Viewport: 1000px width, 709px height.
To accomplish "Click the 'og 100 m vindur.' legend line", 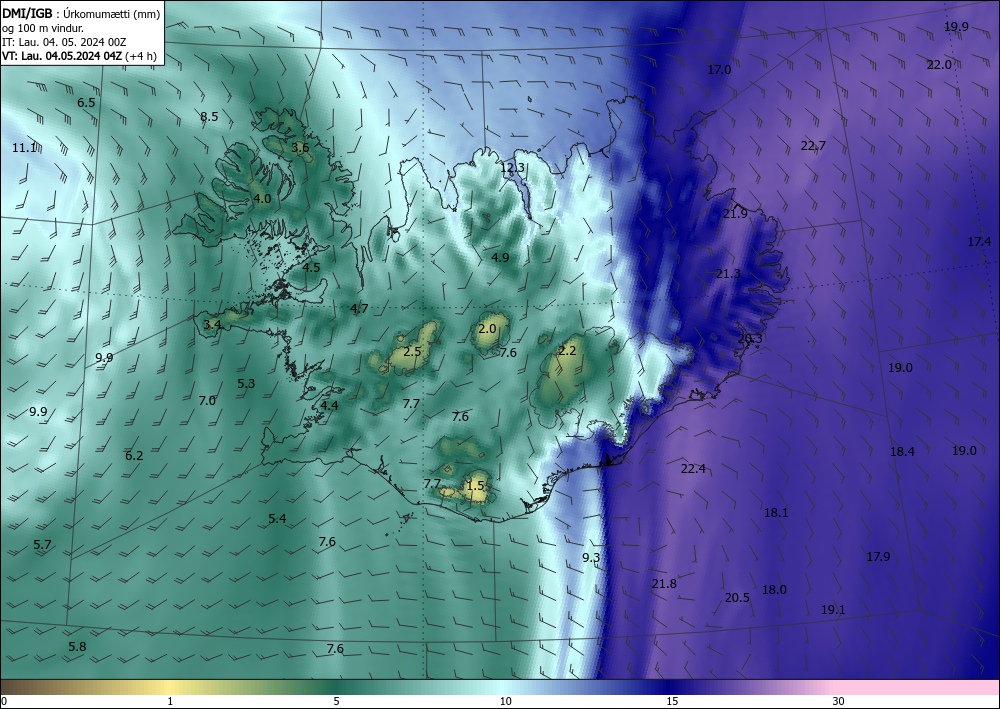I will pyautogui.click(x=43, y=28).
